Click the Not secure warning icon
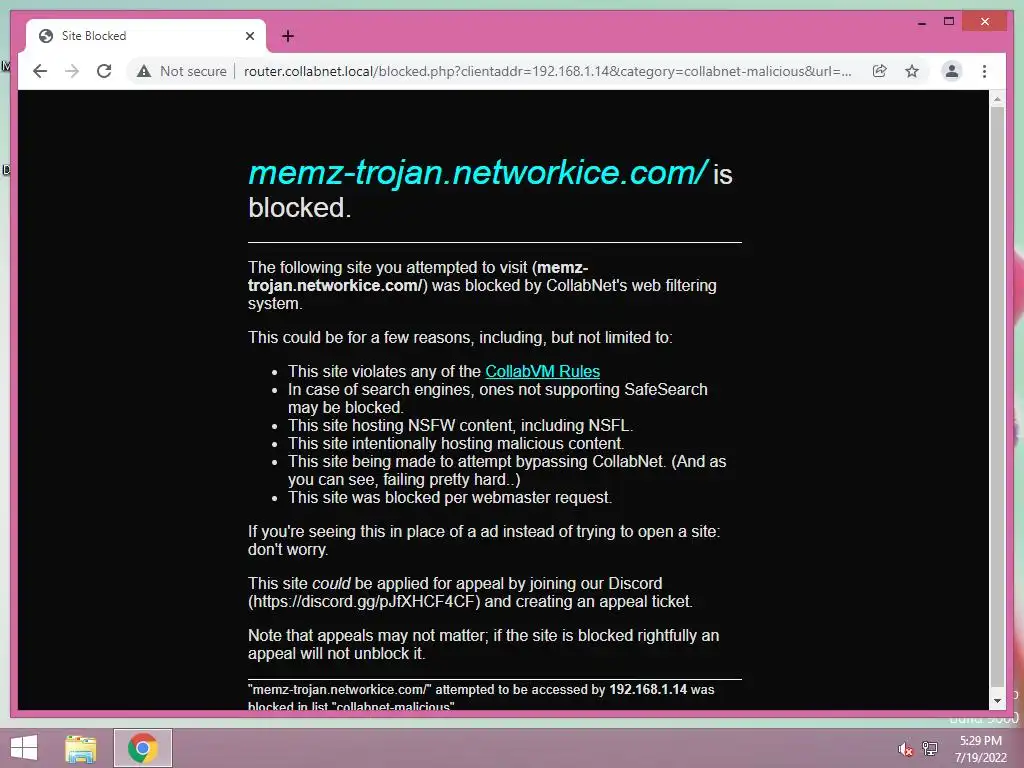 coord(144,71)
